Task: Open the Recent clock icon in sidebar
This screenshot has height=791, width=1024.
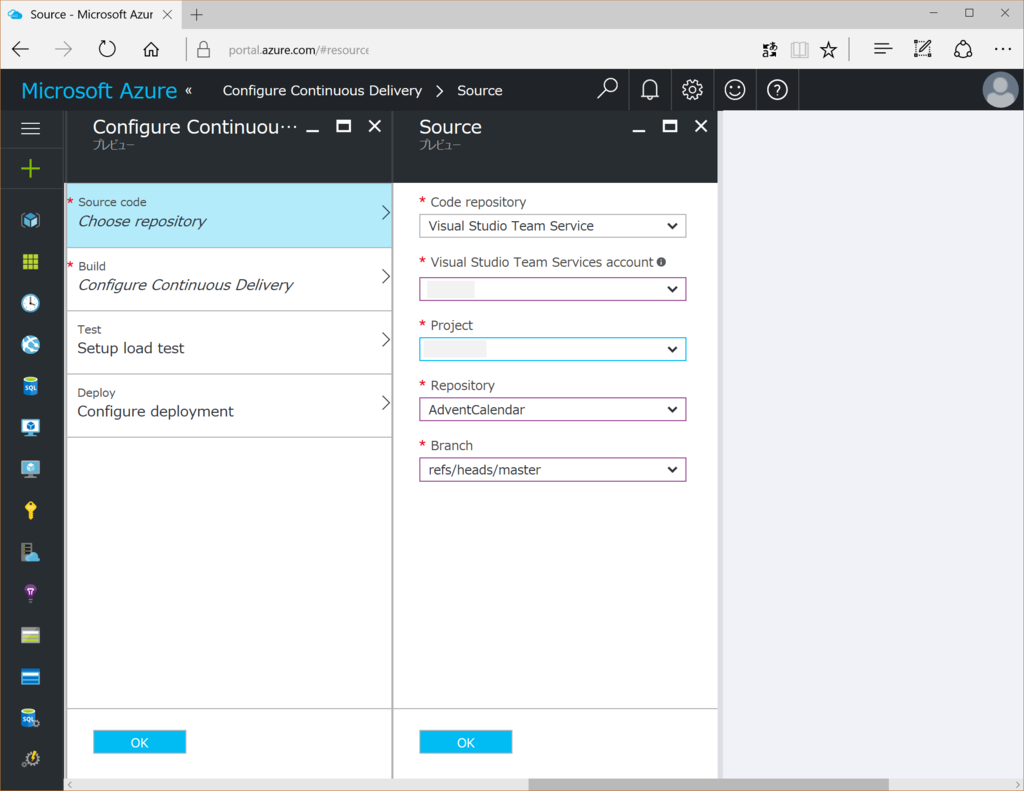Action: pos(30,303)
